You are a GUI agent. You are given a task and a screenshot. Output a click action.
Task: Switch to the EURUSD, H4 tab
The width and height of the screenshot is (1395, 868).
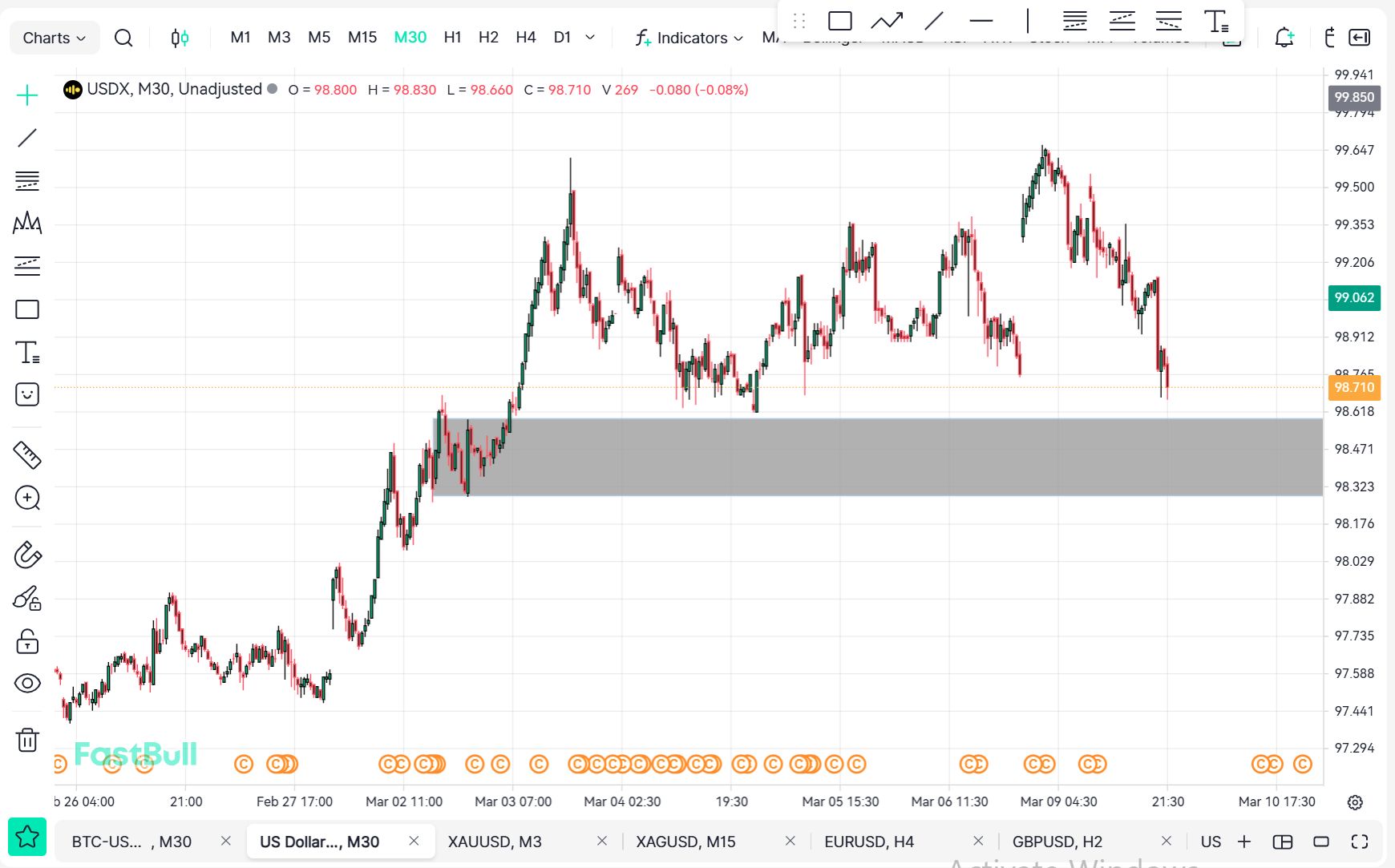tap(869, 842)
